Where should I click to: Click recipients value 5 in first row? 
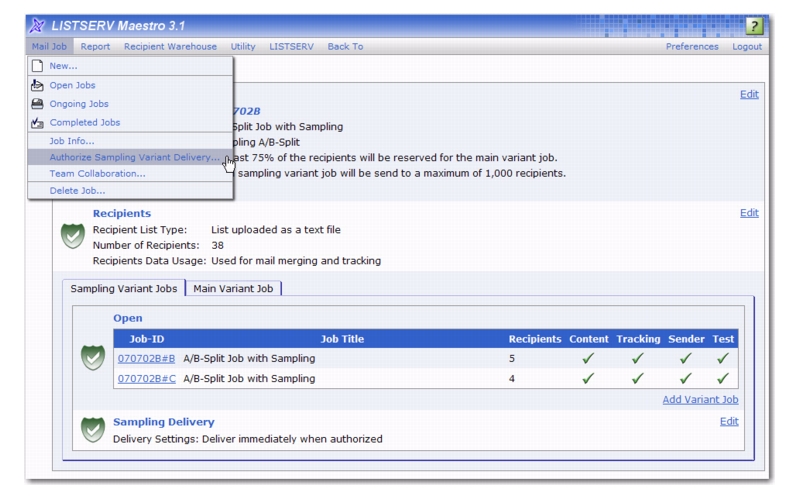pyautogui.click(x=512, y=359)
